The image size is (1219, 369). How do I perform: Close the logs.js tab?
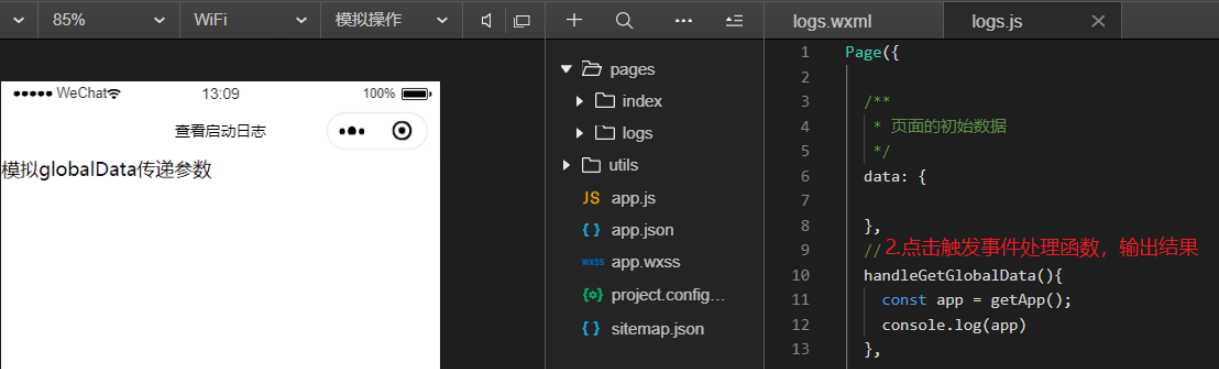click(1098, 21)
